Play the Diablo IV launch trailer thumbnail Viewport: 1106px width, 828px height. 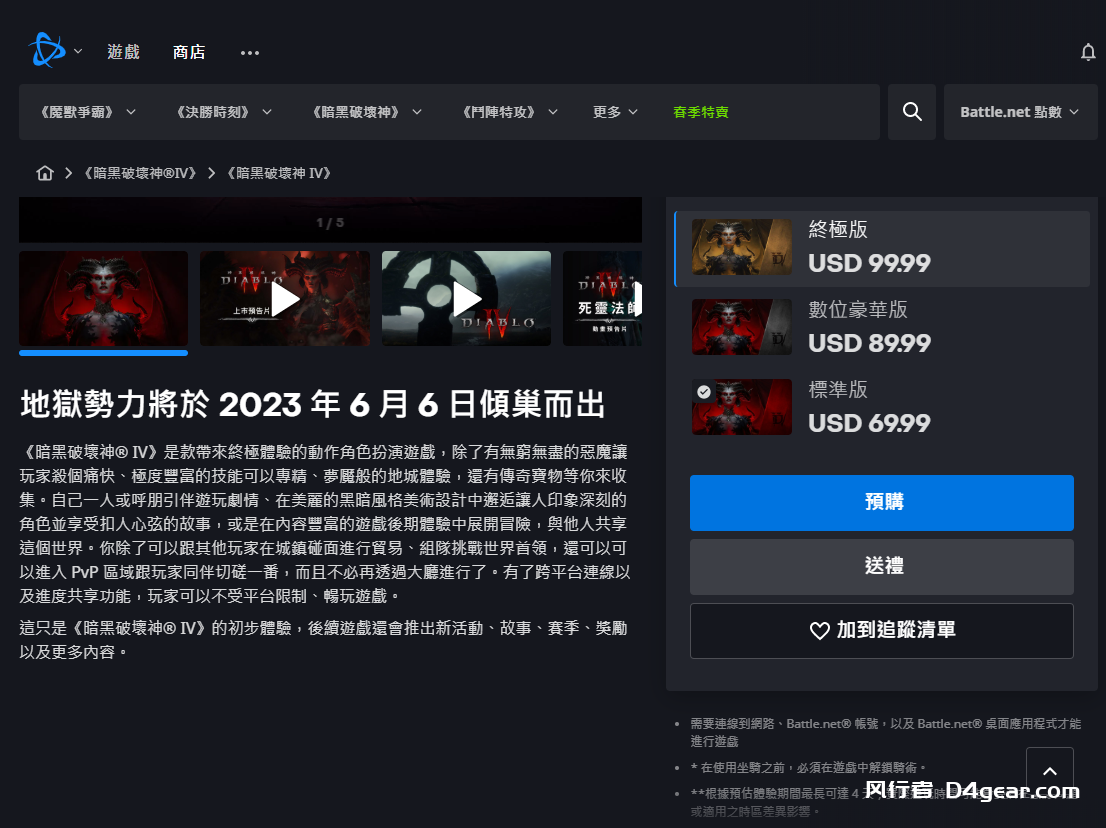coord(285,298)
